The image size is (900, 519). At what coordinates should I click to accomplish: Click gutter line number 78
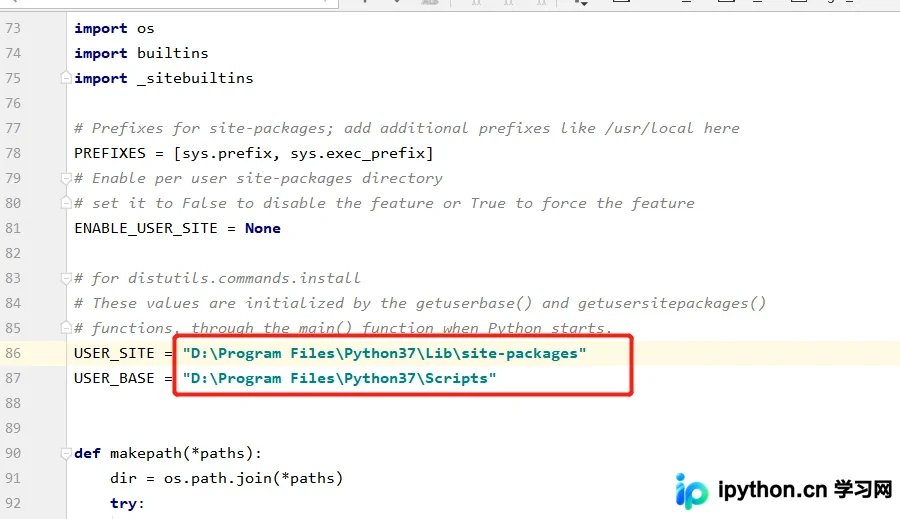coord(13,153)
